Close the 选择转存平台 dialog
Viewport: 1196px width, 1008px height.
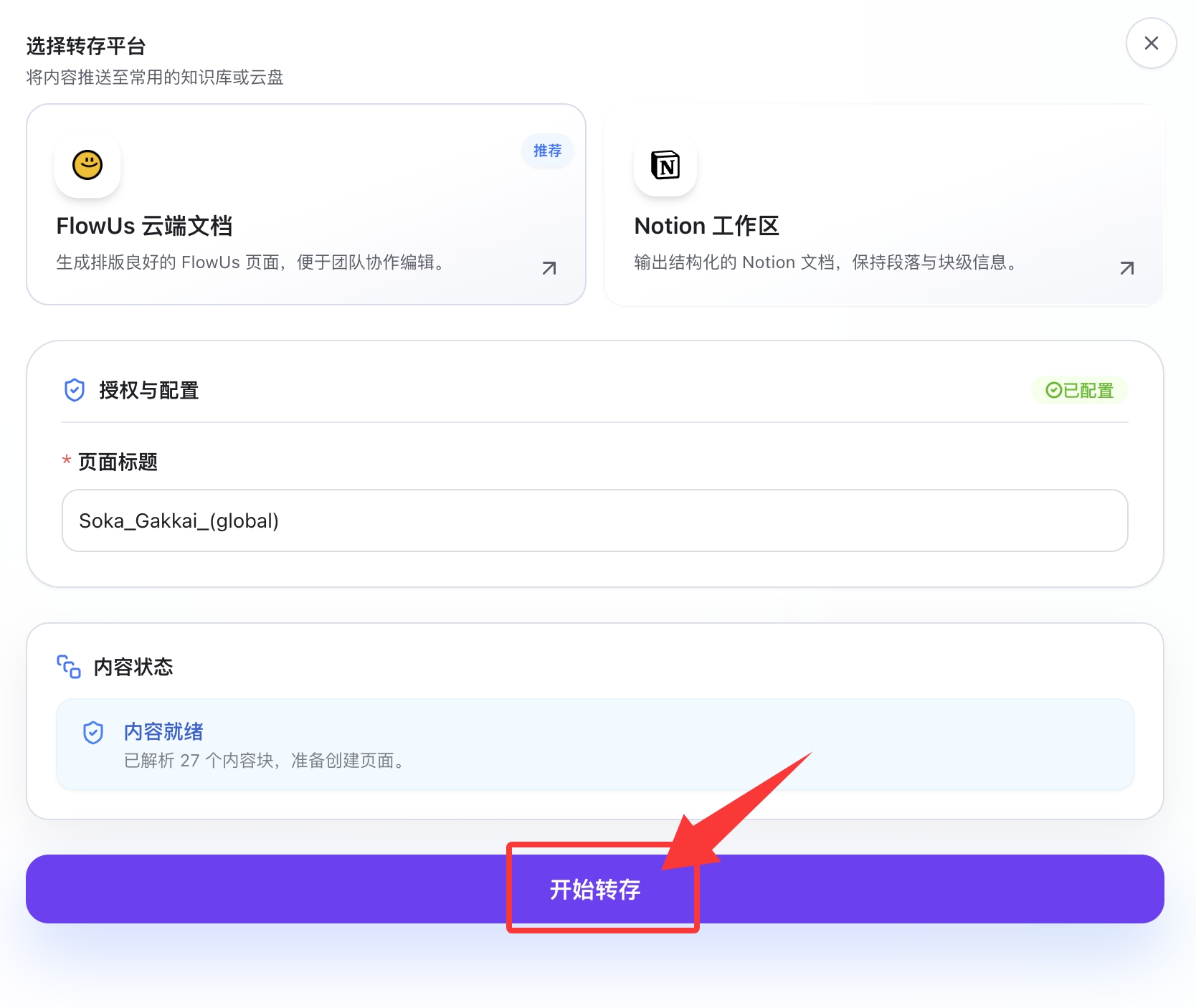pos(1150,43)
